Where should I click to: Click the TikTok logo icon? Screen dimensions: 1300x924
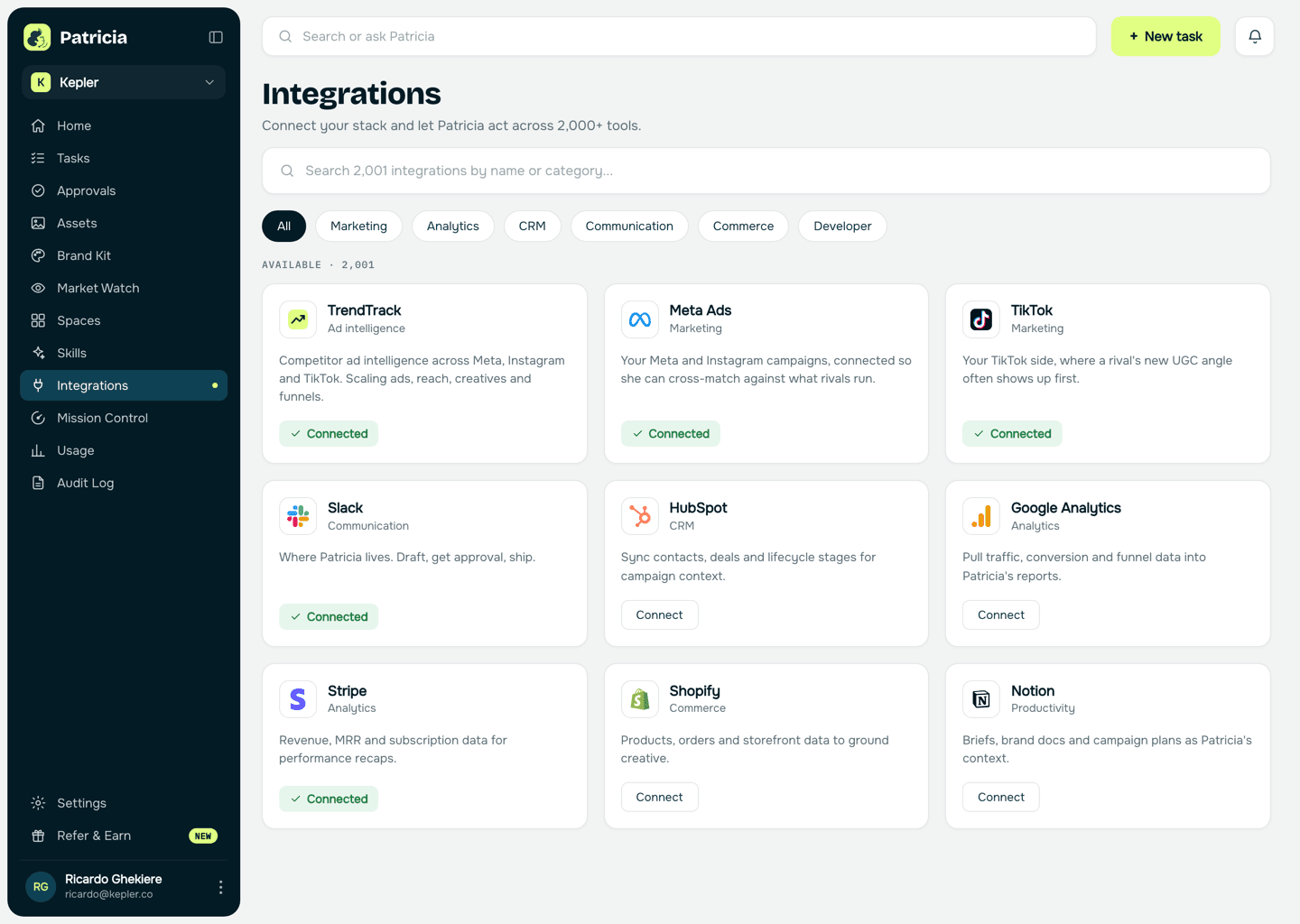981,319
